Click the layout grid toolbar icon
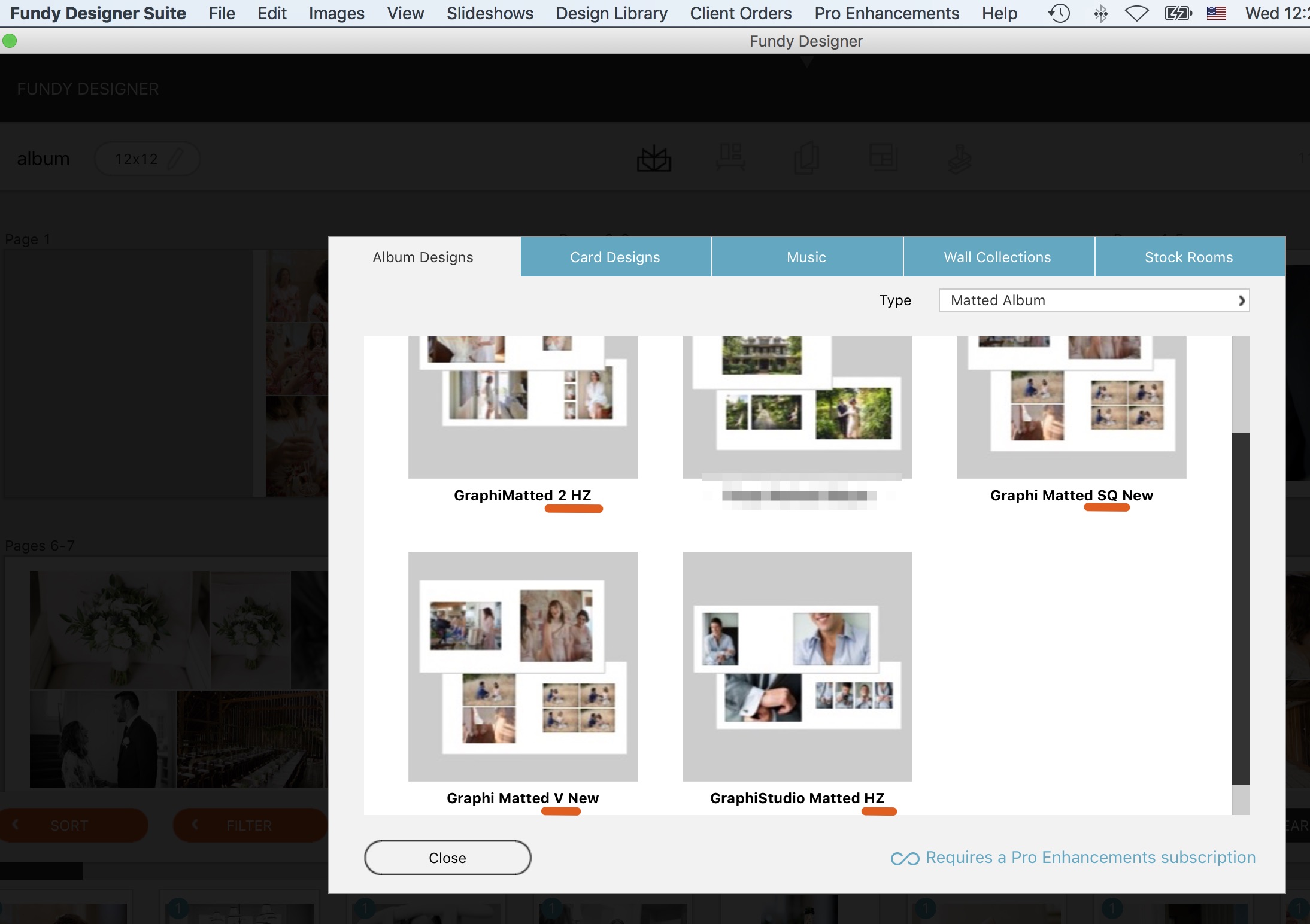Viewport: 1310px width, 924px height. pyautogui.click(x=883, y=158)
